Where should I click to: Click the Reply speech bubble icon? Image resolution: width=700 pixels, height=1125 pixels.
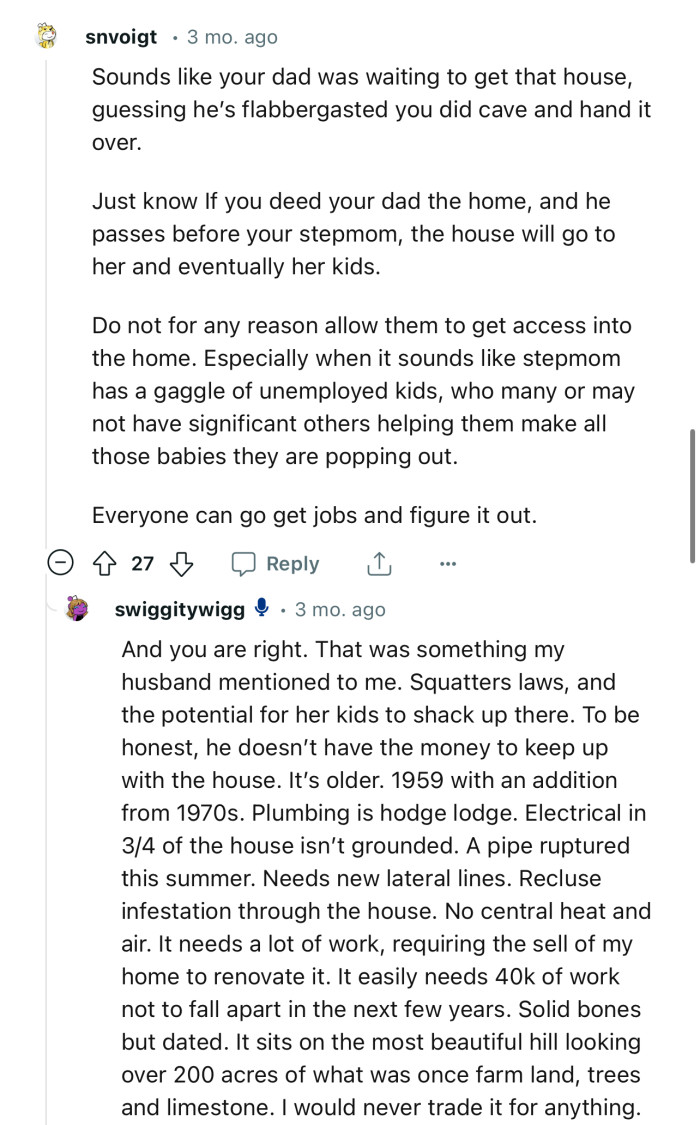(x=243, y=563)
